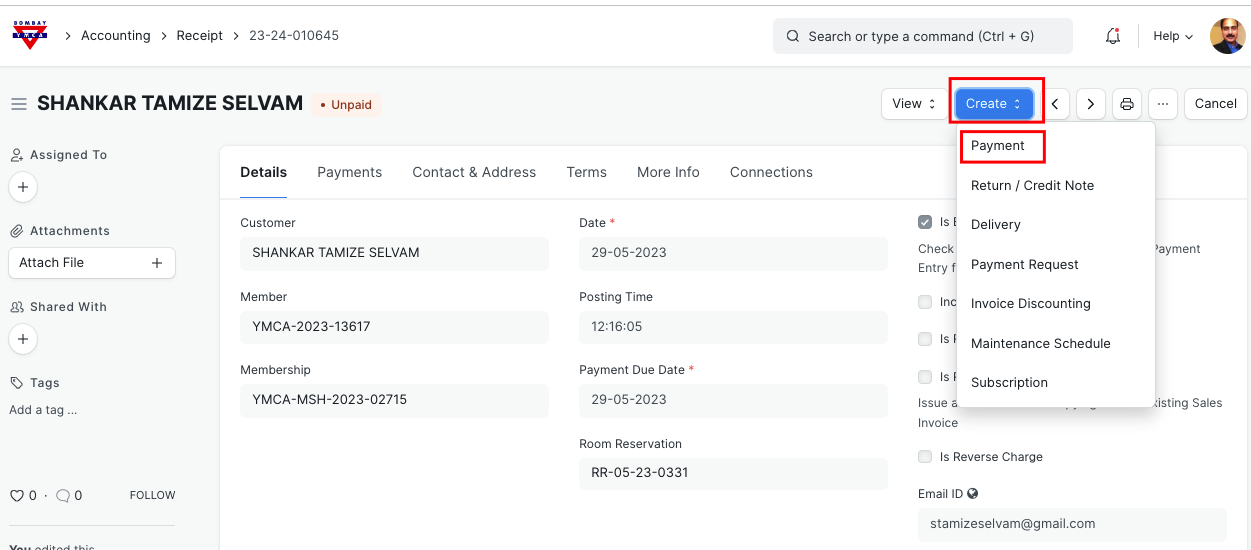This screenshot has height=550, width=1251.
Task: Go to next record arrow
Action: coord(1091,104)
